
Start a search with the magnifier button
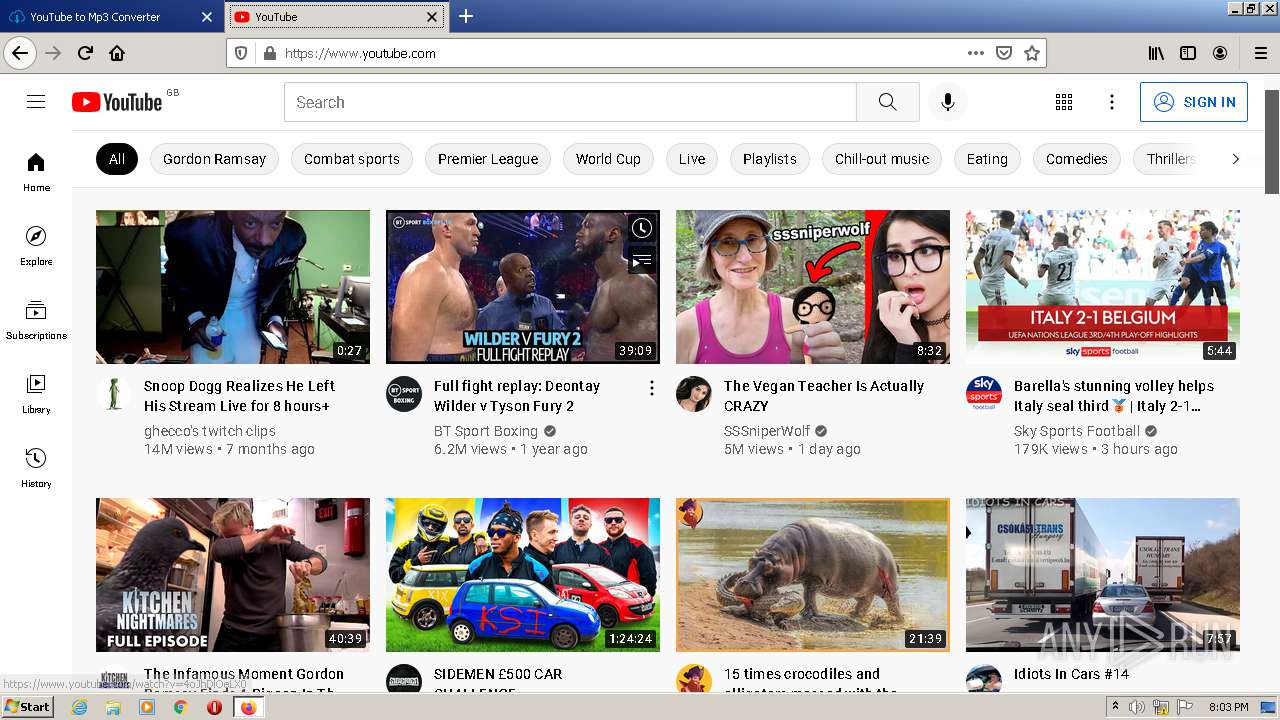click(x=888, y=102)
